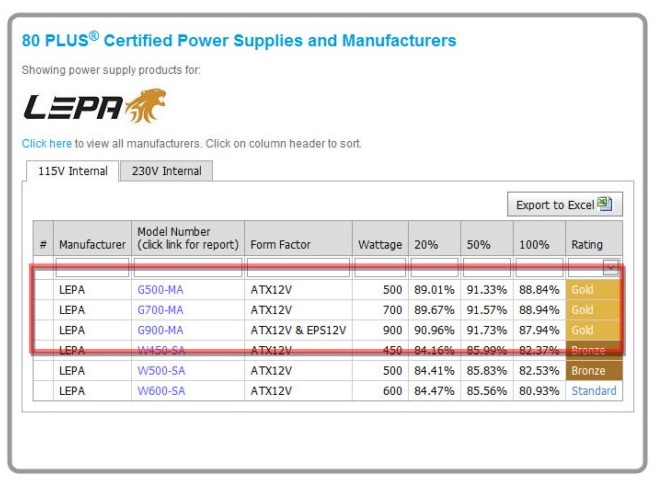This screenshot has height=483, width=657.
Task: Click the Model Number filter input field
Action: [188, 268]
